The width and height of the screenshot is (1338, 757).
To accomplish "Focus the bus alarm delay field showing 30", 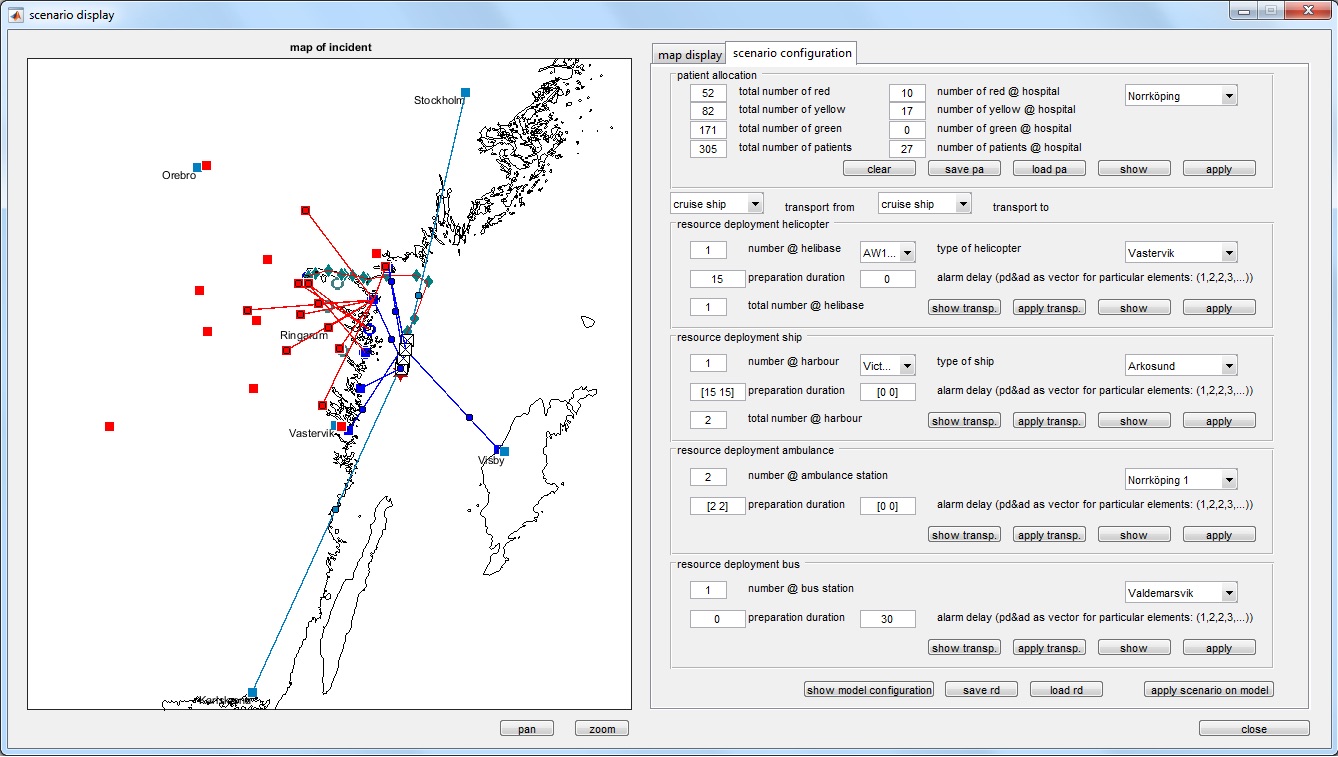I will coord(887,619).
